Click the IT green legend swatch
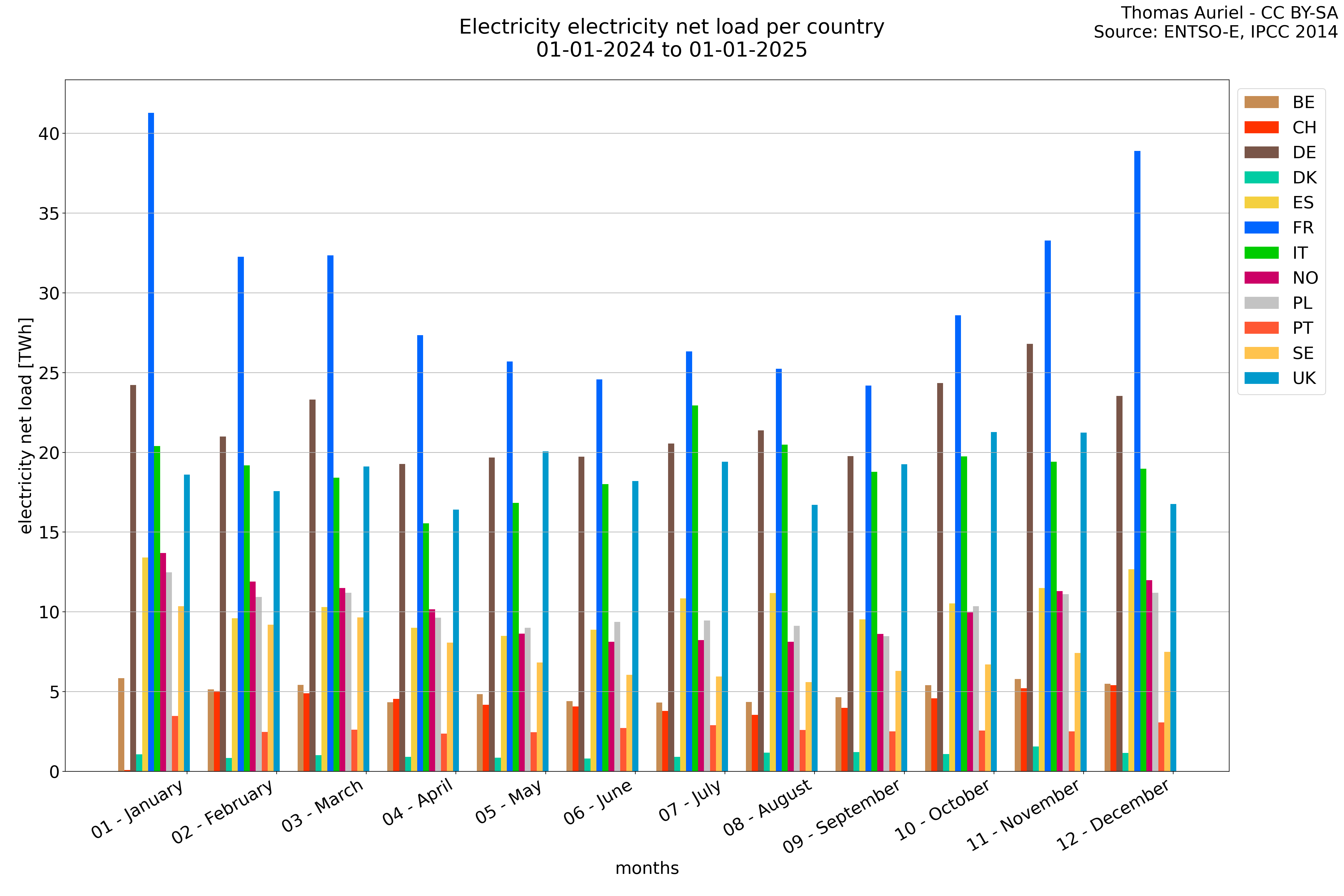This screenshot has width=1344, height=896. pos(1261,253)
